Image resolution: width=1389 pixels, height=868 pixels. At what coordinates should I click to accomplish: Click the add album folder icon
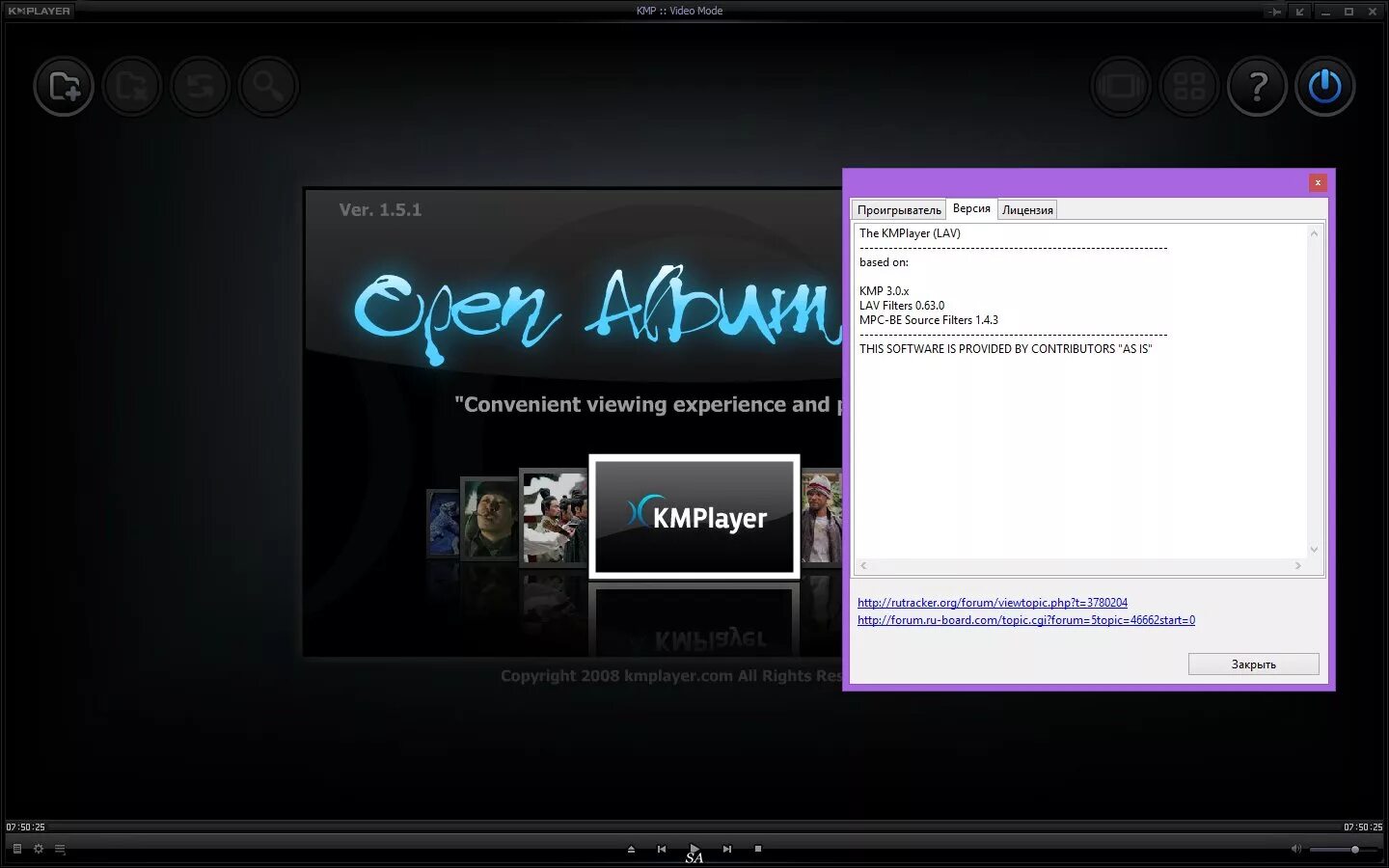[64, 87]
